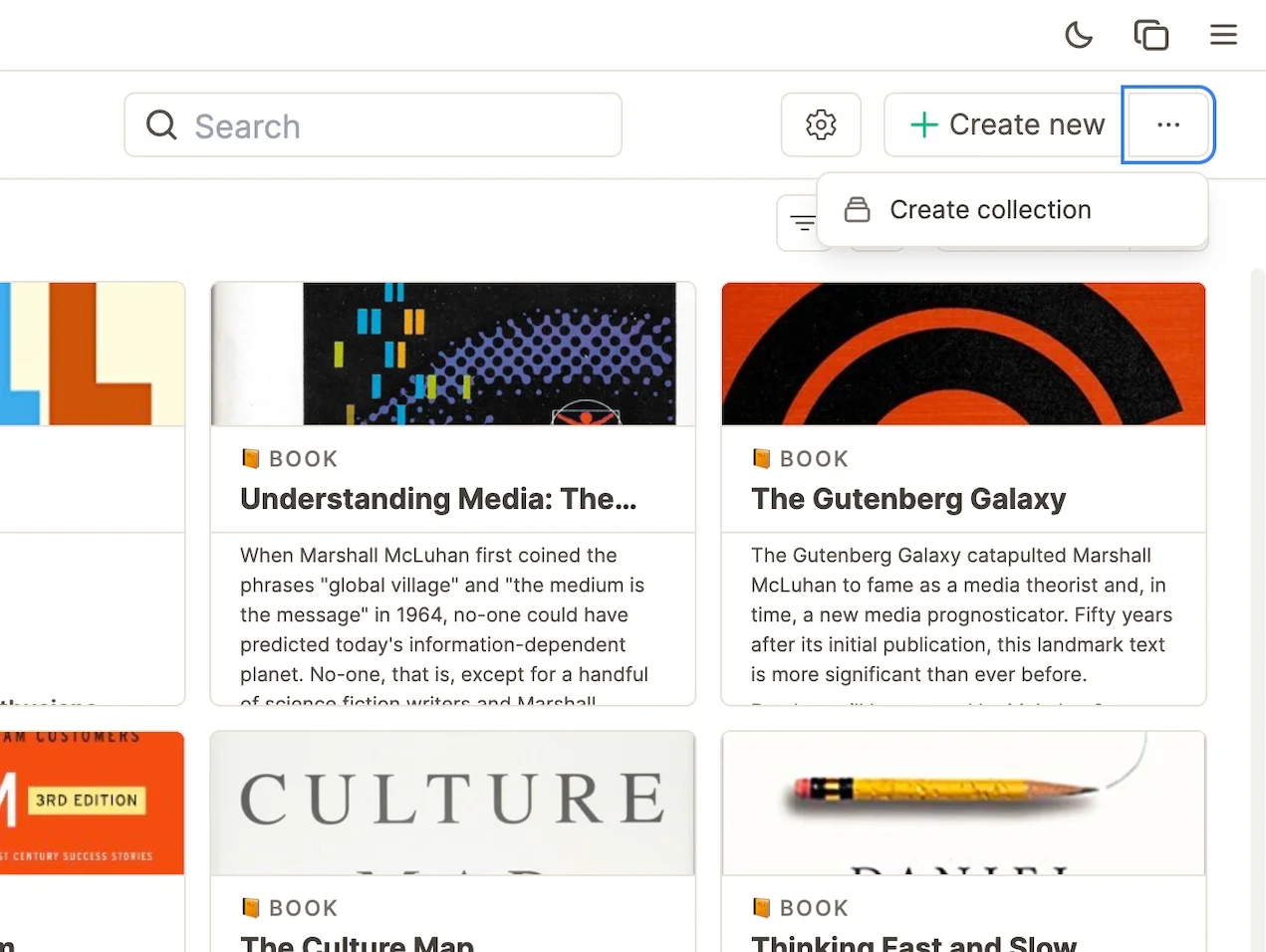
Task: Click the vertical scrollbar on the right
Action: [x=1257, y=597]
